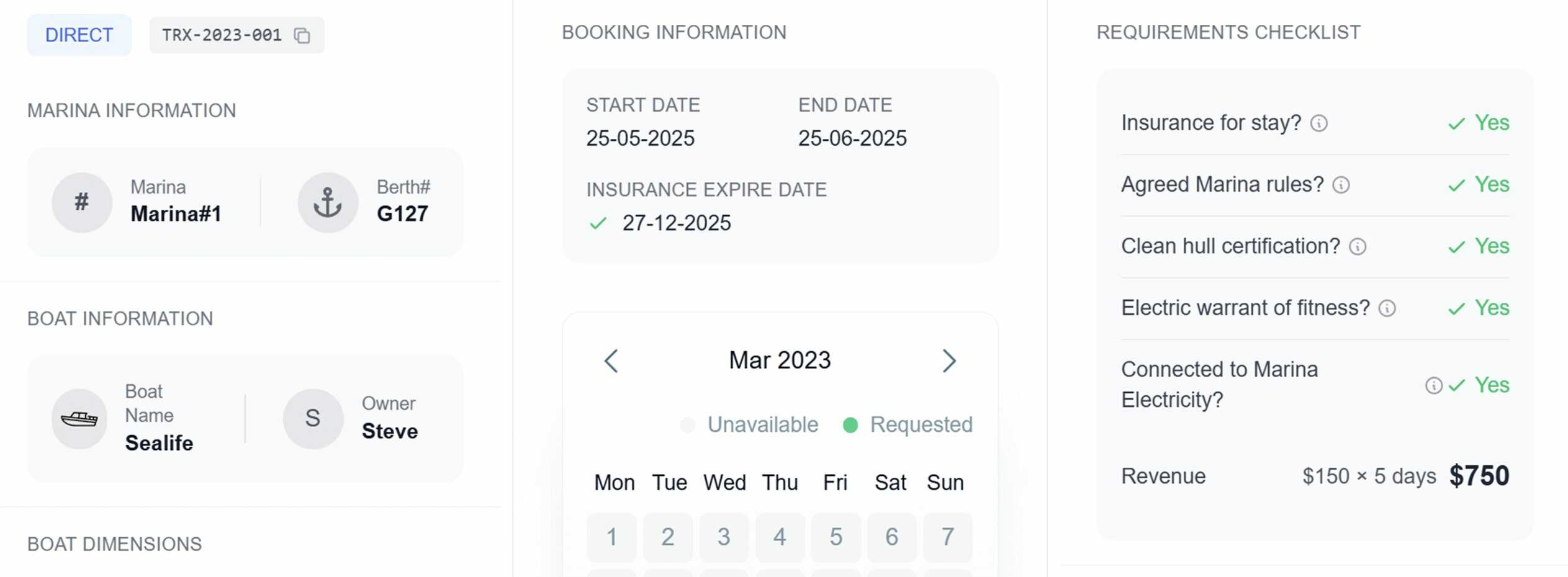Image resolution: width=1568 pixels, height=577 pixels.
Task: Select day 5 in the calendar
Action: click(x=836, y=537)
